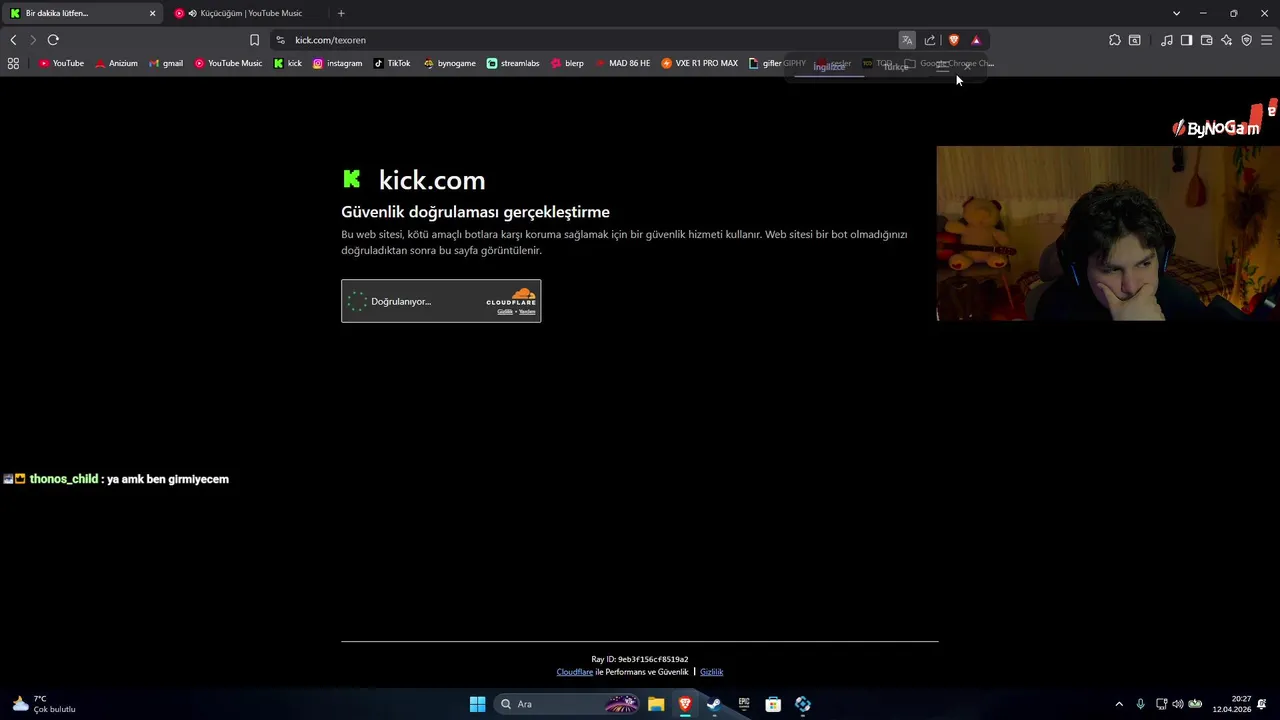Open the YouTube Music bookmark
Screen dimensions: 1280x720
pos(228,63)
